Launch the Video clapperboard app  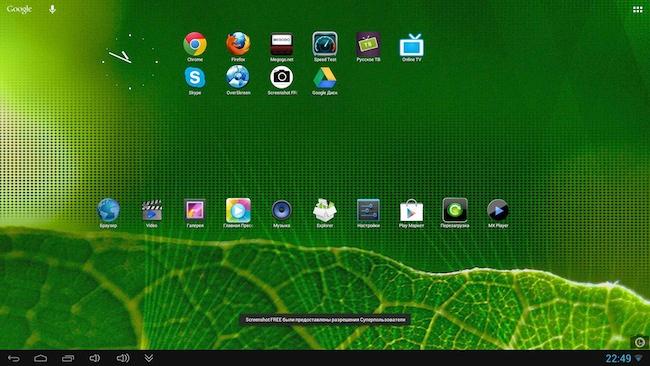tap(152, 210)
